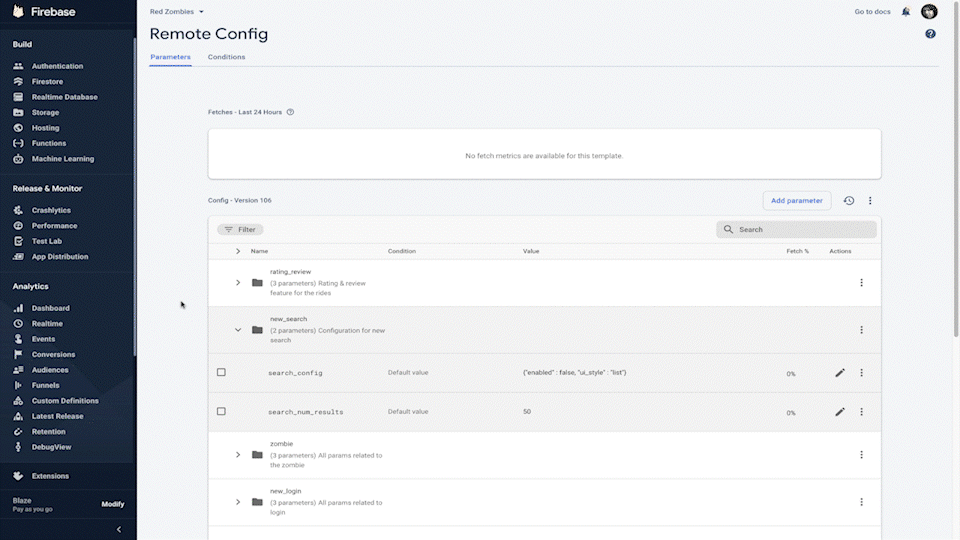
Task: Expand the new_login group
Action: (x=238, y=502)
